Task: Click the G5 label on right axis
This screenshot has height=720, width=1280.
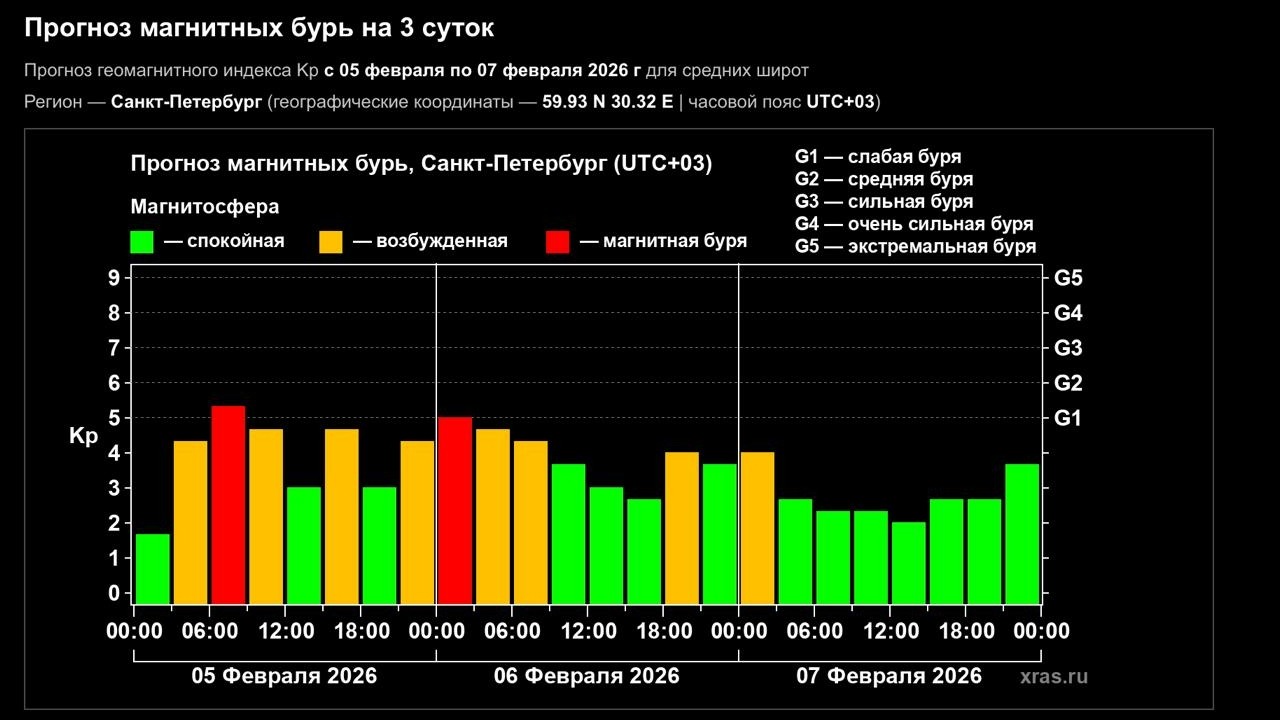Action: [x=1068, y=278]
